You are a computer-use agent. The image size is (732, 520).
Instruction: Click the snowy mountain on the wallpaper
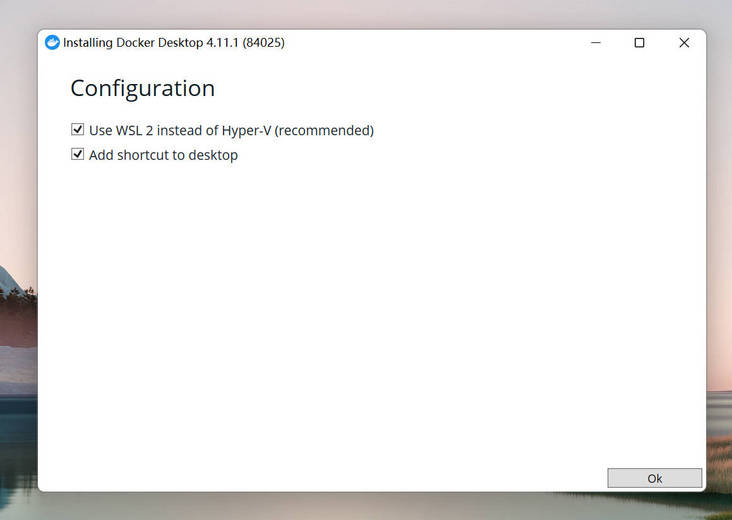coord(10,285)
